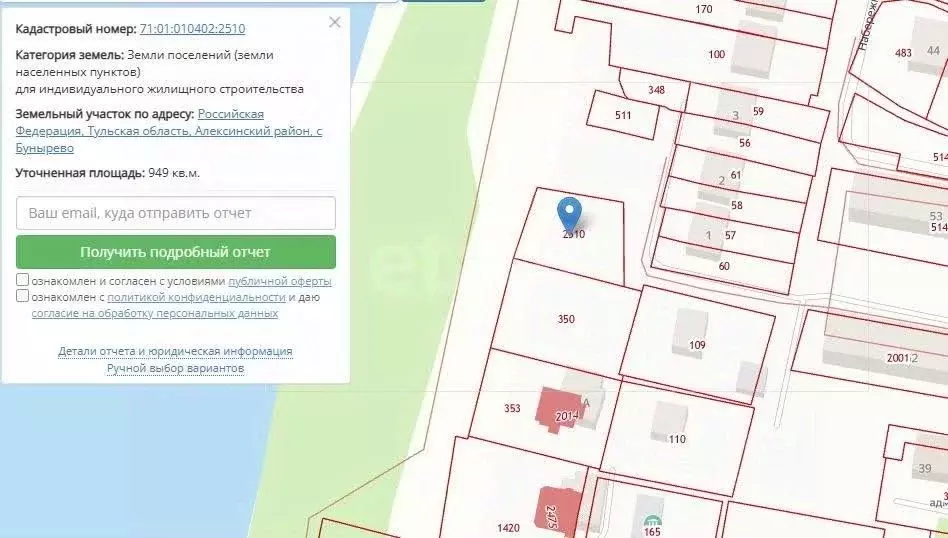The image size is (948, 538).
Task: Select parcel 59 on the map
Action: coord(758,111)
